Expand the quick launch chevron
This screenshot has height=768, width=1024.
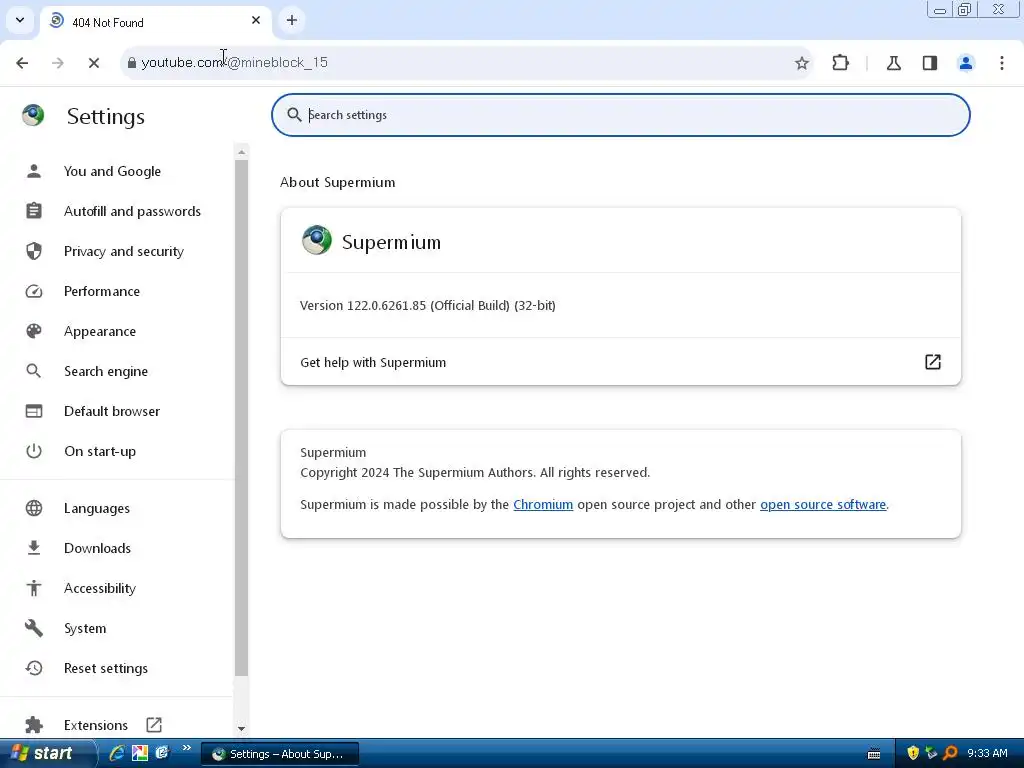click(187, 748)
